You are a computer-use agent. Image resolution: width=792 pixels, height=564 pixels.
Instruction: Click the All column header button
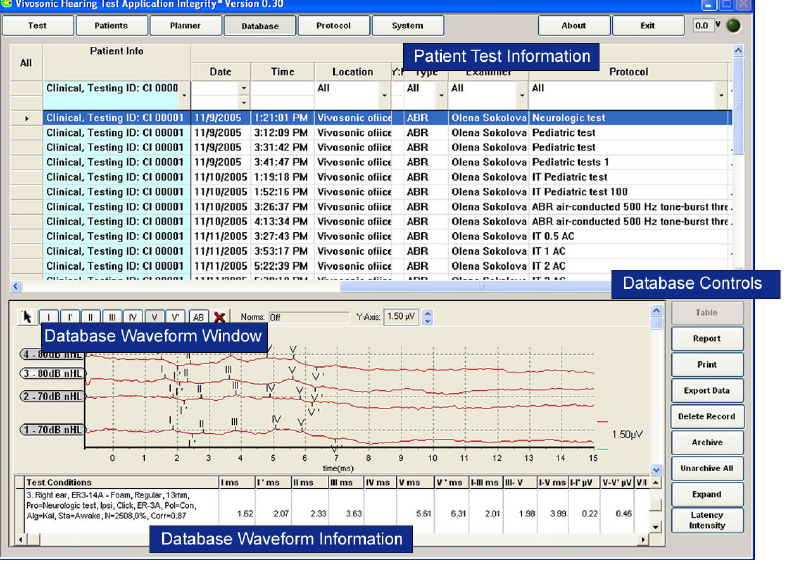pyautogui.click(x=26, y=63)
